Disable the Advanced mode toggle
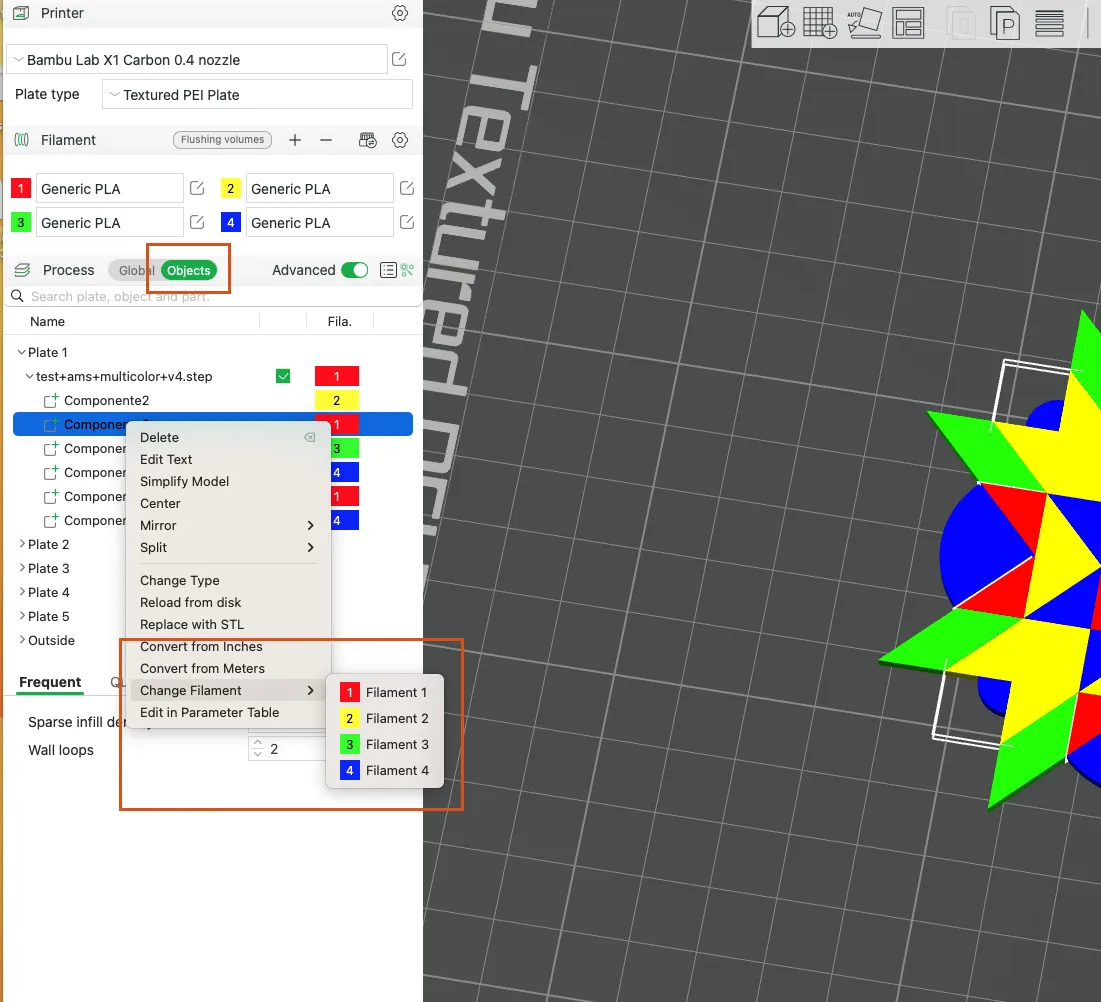The width and height of the screenshot is (1101, 1002). pos(355,270)
